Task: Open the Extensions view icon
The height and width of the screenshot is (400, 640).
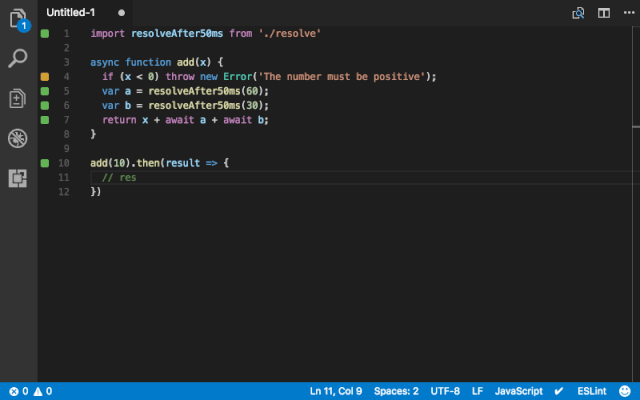Action: point(18,178)
